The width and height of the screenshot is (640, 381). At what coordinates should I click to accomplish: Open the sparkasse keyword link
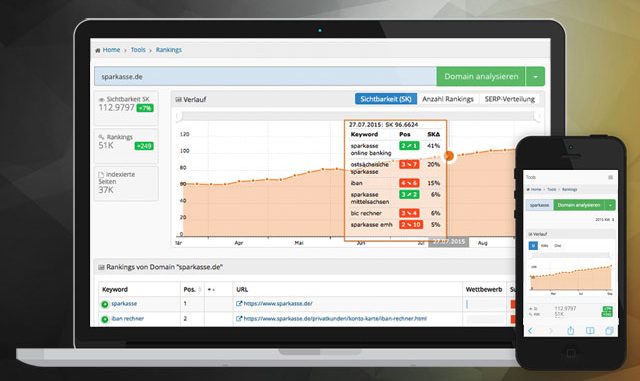coord(124,303)
